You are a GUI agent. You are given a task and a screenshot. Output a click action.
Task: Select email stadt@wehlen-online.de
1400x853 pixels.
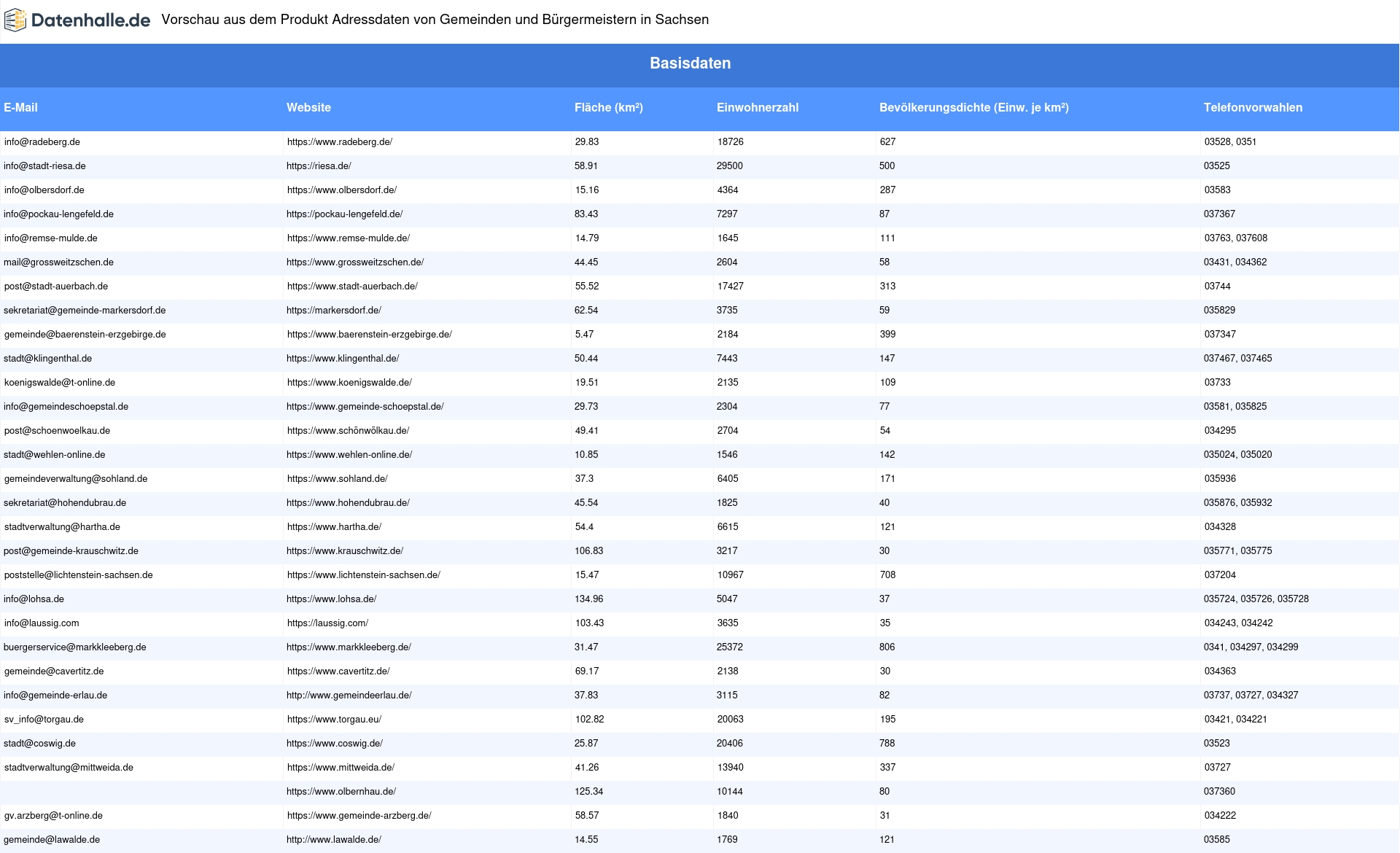[55, 455]
